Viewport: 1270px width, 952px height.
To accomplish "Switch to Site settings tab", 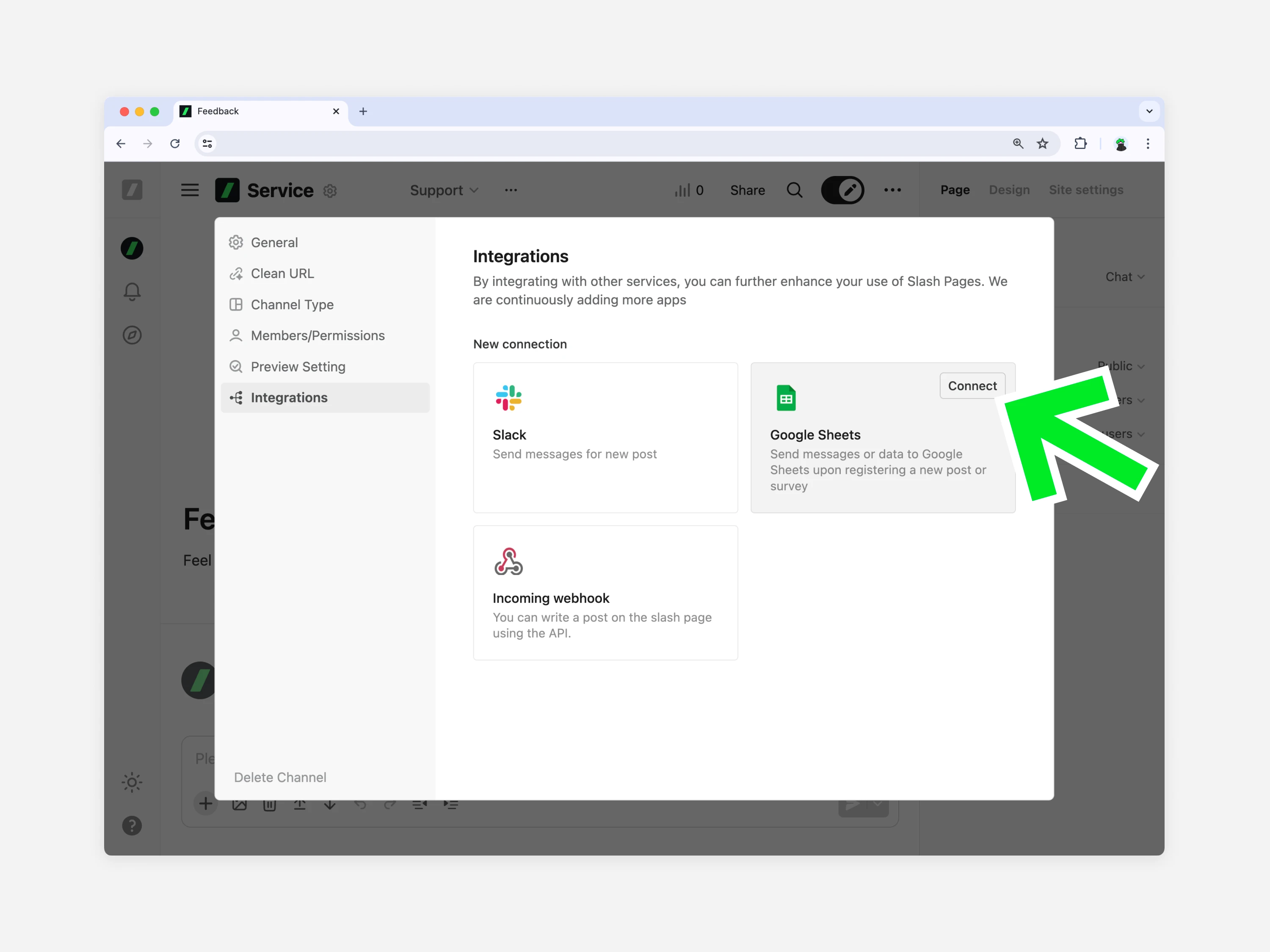I will pos(1086,190).
